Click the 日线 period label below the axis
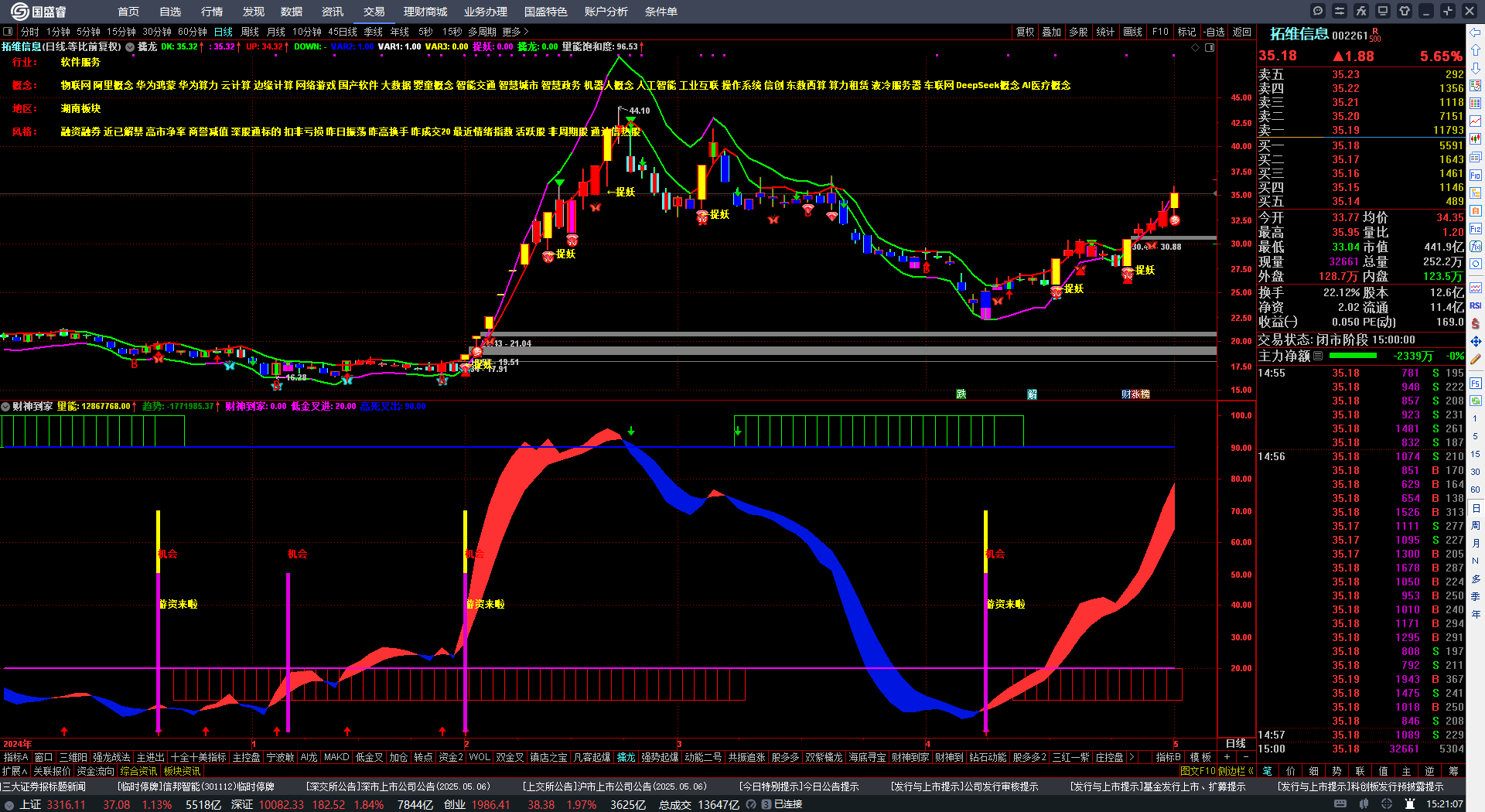 [x=1236, y=743]
